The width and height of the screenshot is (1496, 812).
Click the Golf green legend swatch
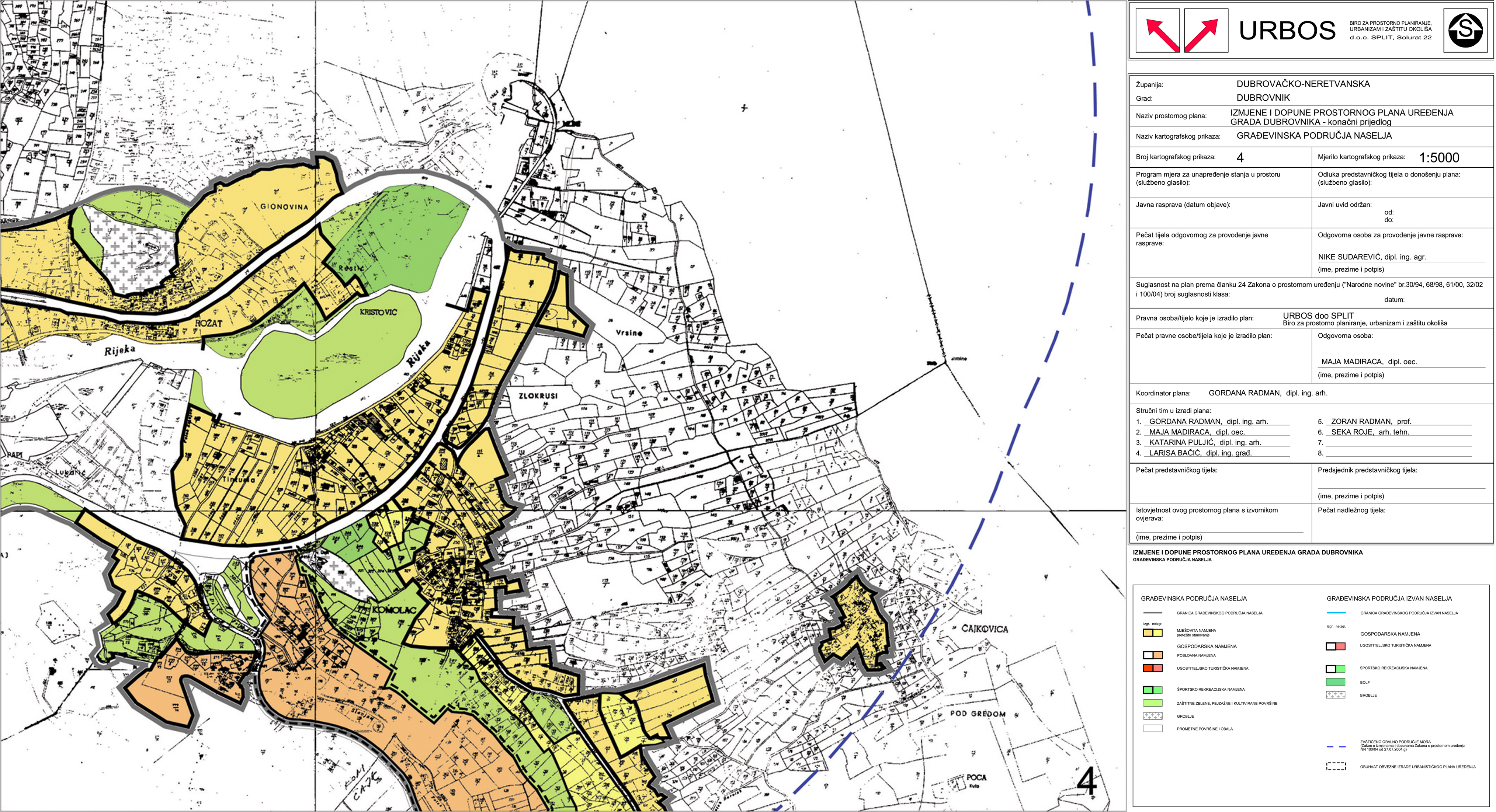[1336, 682]
